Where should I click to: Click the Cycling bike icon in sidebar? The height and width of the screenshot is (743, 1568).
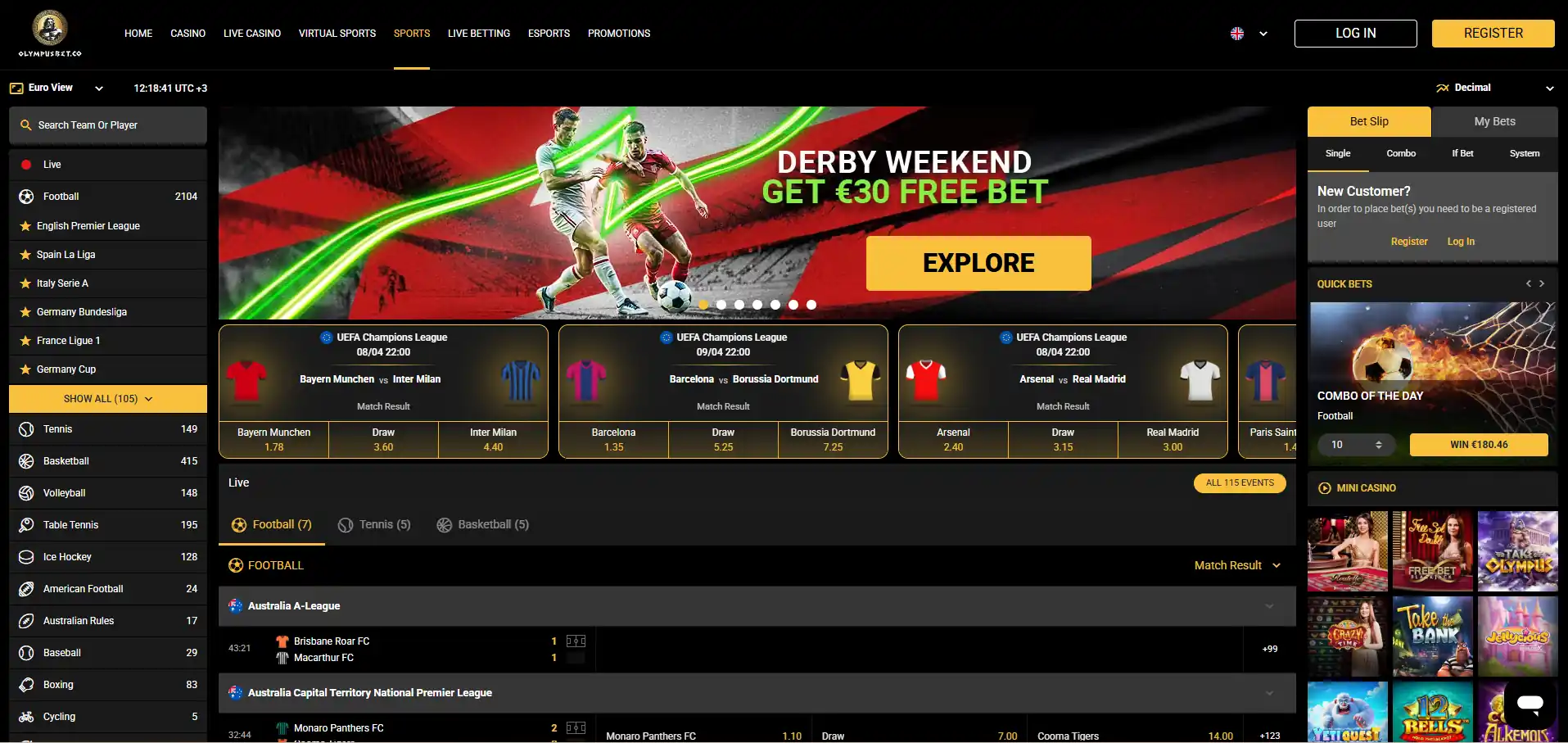point(26,717)
